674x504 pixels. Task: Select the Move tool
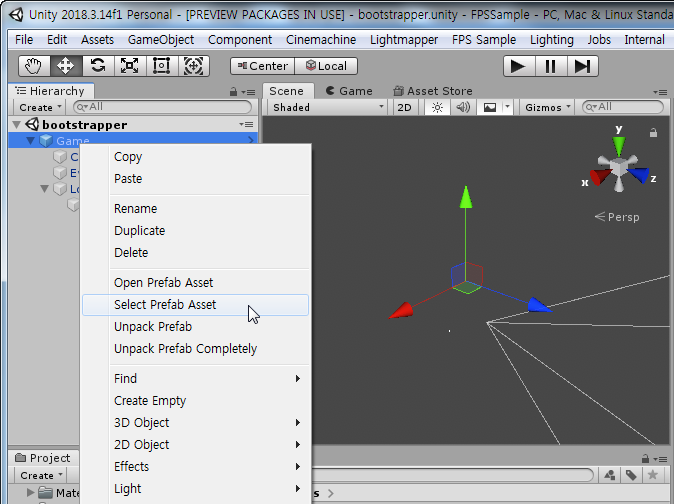(66, 66)
